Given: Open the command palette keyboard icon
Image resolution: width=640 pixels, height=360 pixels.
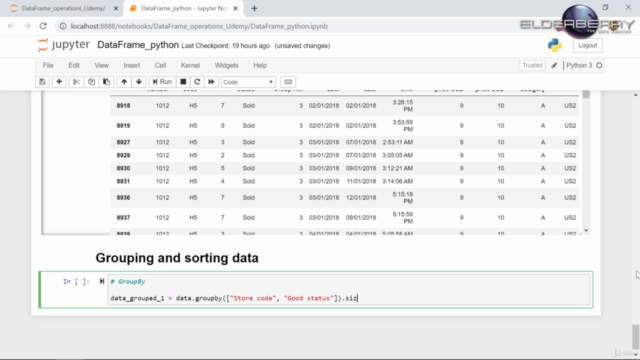Looking at the screenshot, I should point(288,82).
